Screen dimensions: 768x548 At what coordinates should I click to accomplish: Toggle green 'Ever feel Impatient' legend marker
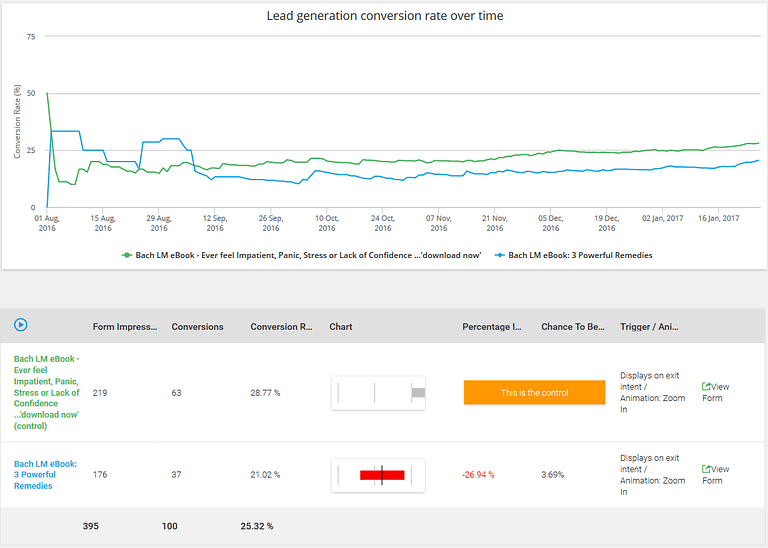[127, 255]
